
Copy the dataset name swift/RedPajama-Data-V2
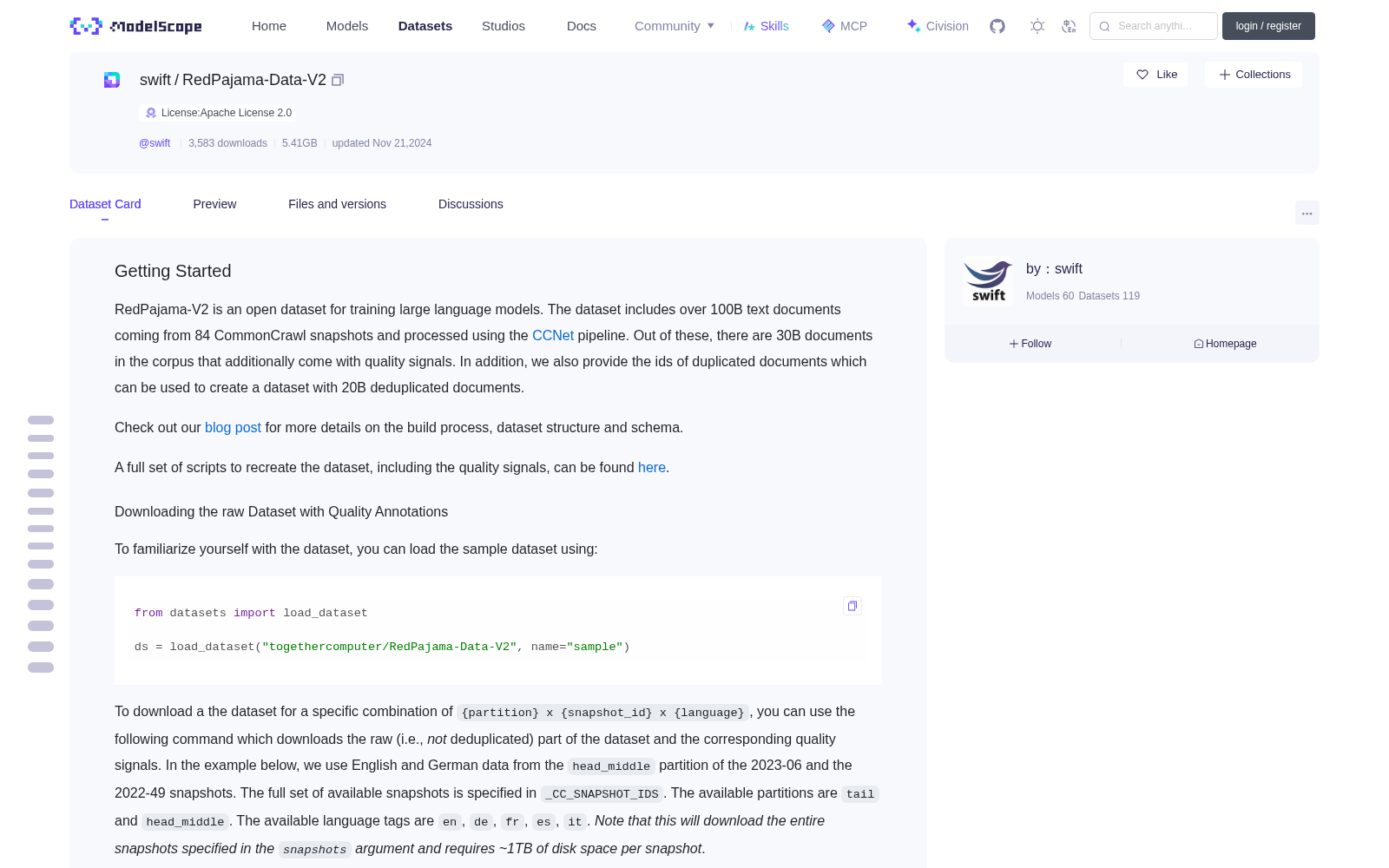point(338,80)
